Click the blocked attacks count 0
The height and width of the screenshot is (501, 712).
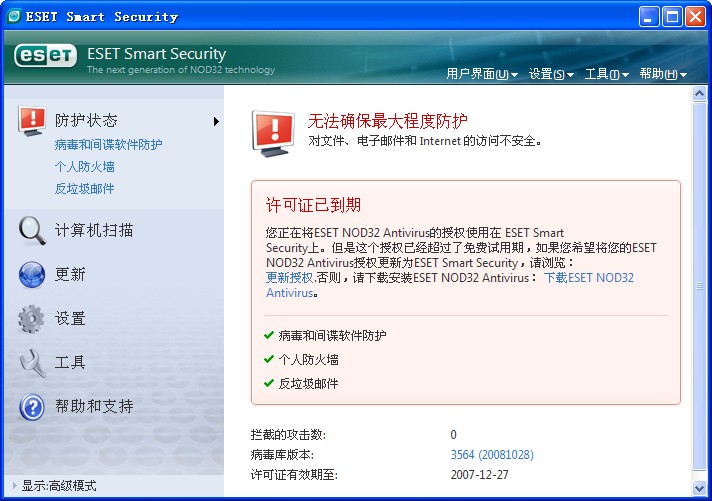pos(453,435)
